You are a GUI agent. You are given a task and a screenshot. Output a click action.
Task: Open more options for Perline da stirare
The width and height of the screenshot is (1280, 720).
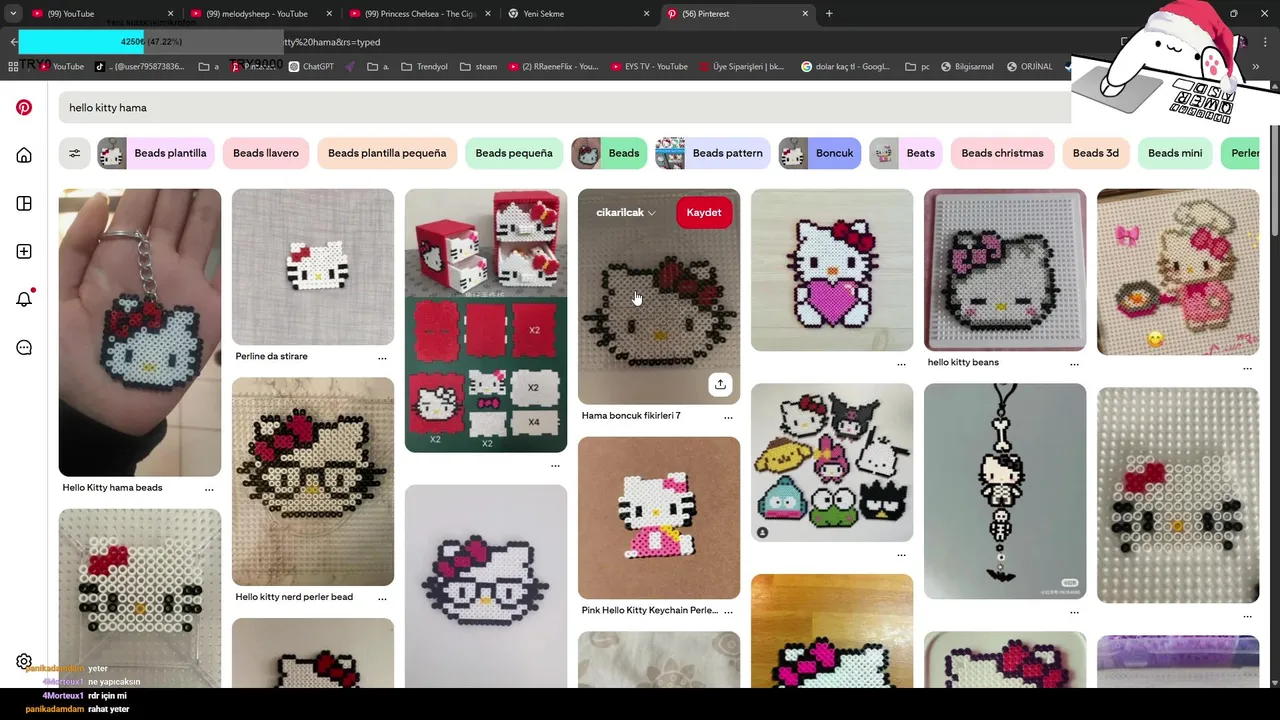pos(382,357)
